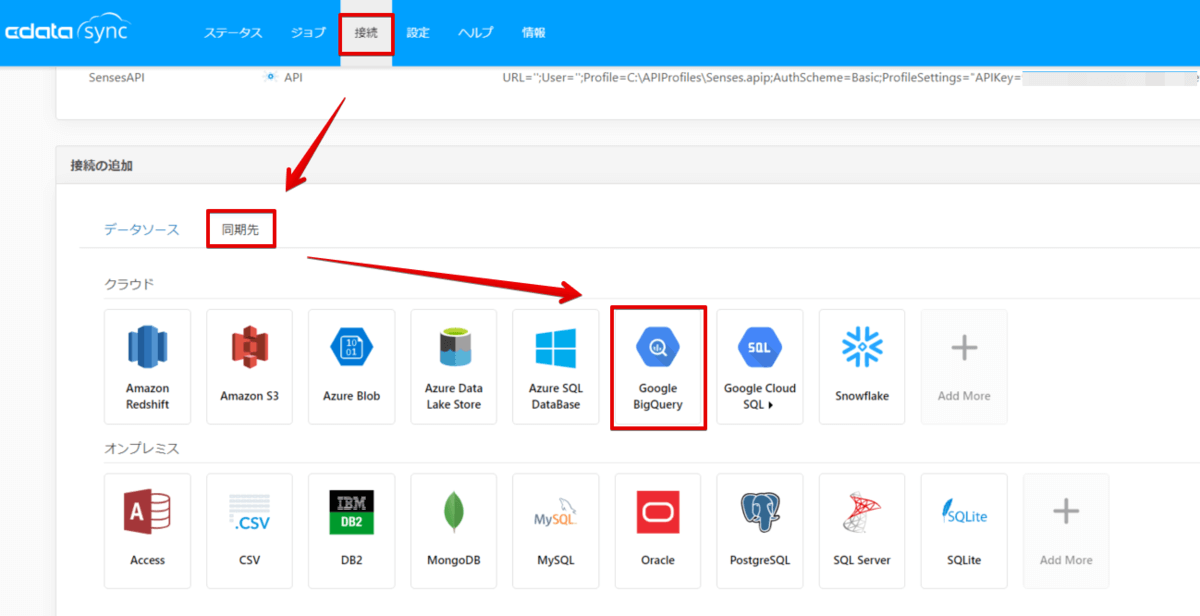Go to the ジョブ page
This screenshot has height=616, width=1200.
click(x=308, y=33)
